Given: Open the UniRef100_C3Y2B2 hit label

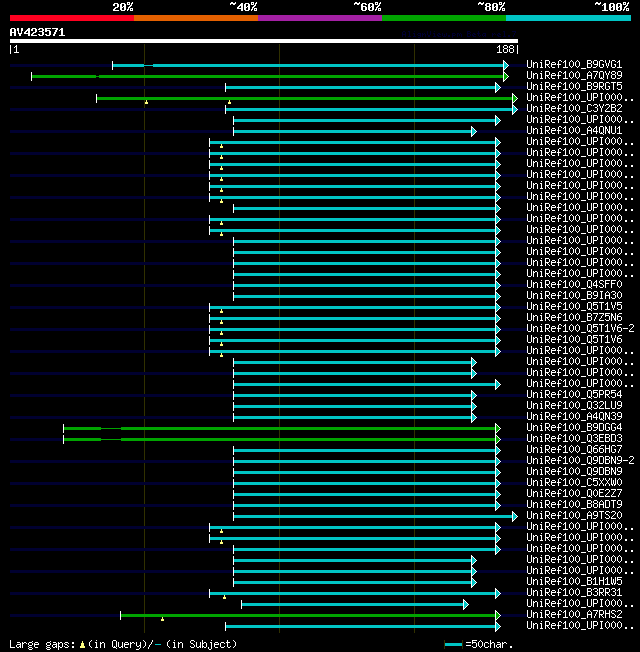Looking at the screenshot, I should (574, 109).
